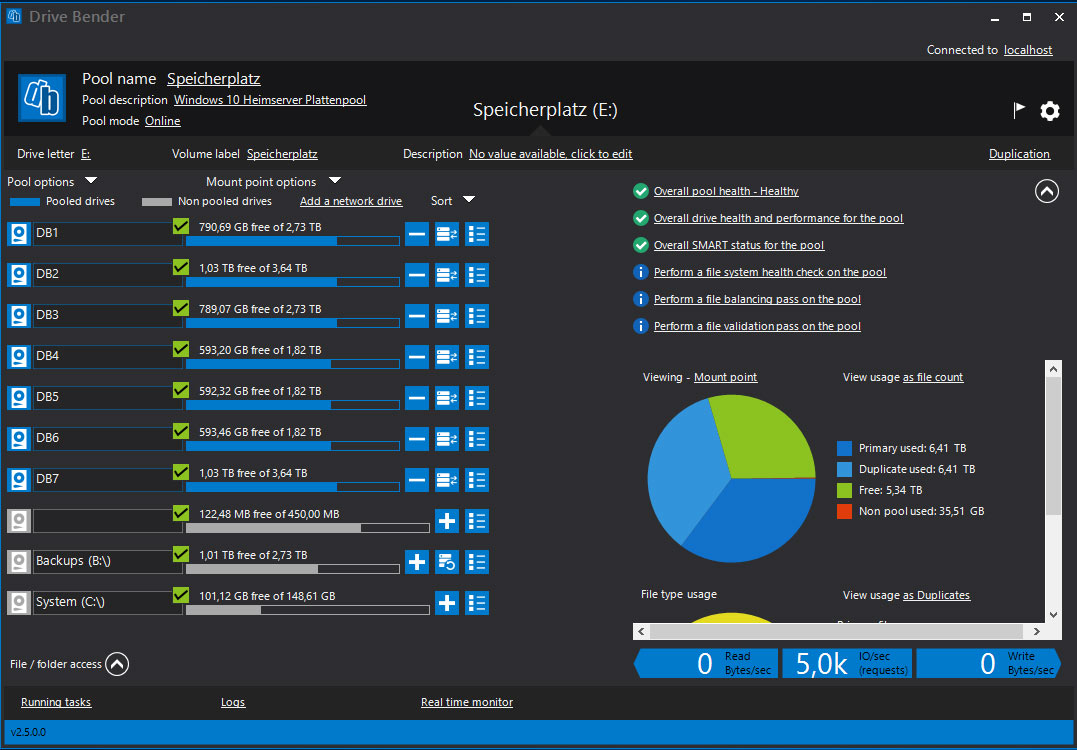This screenshot has height=750, width=1077.
Task: Open the details list icon for DB6
Action: (477, 439)
